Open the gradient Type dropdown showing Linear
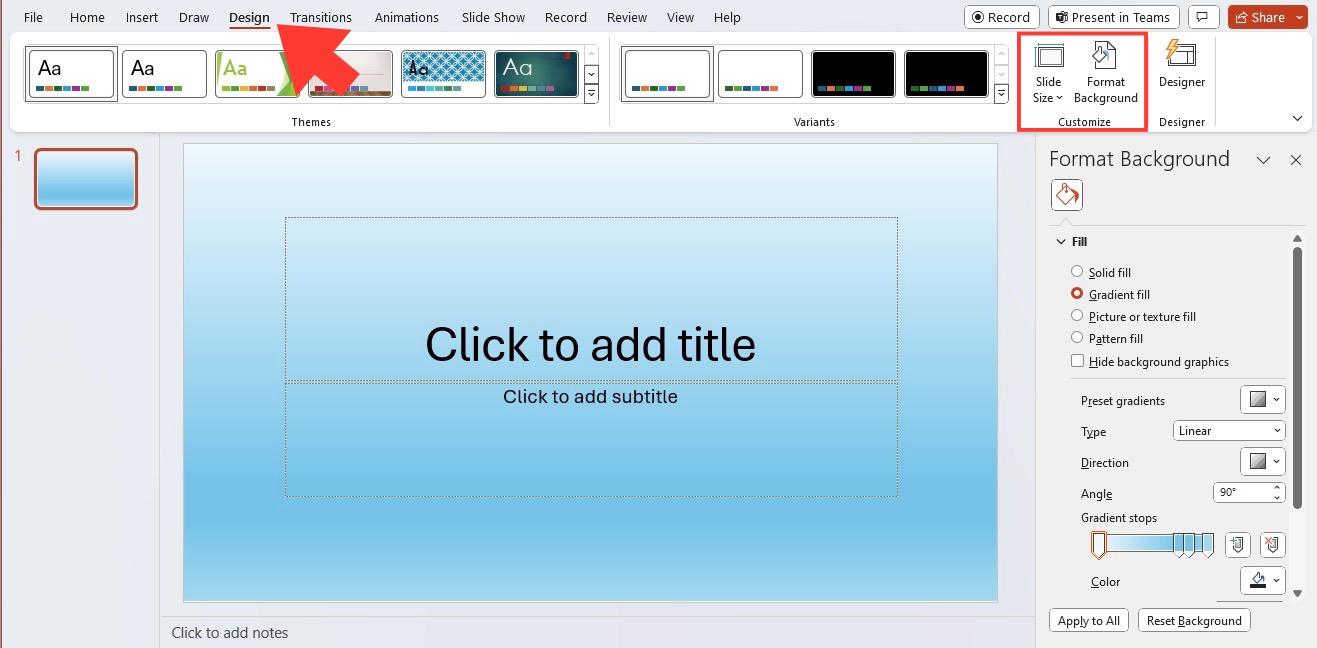1317x648 pixels. [x=1229, y=431]
